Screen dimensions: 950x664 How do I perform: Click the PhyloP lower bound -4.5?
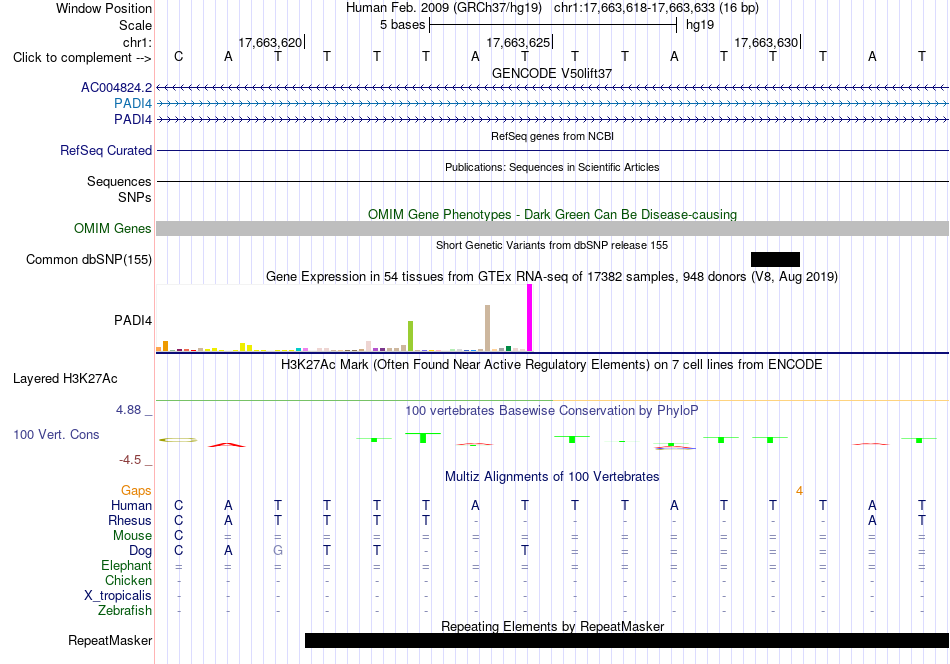pos(130,460)
